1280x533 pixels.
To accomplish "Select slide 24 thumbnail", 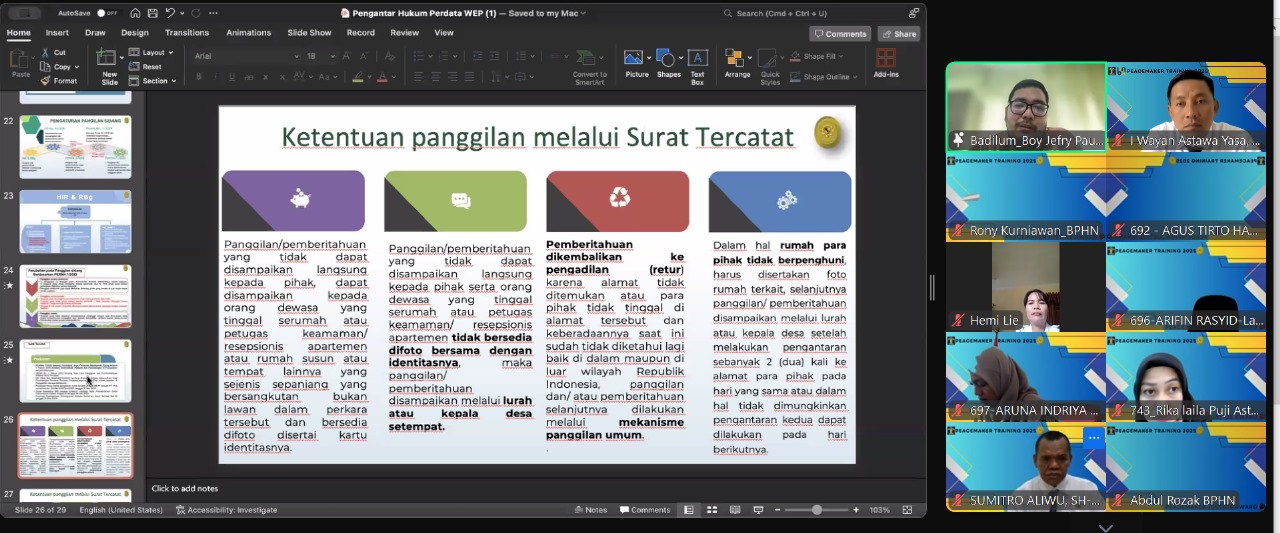I will tap(75, 296).
